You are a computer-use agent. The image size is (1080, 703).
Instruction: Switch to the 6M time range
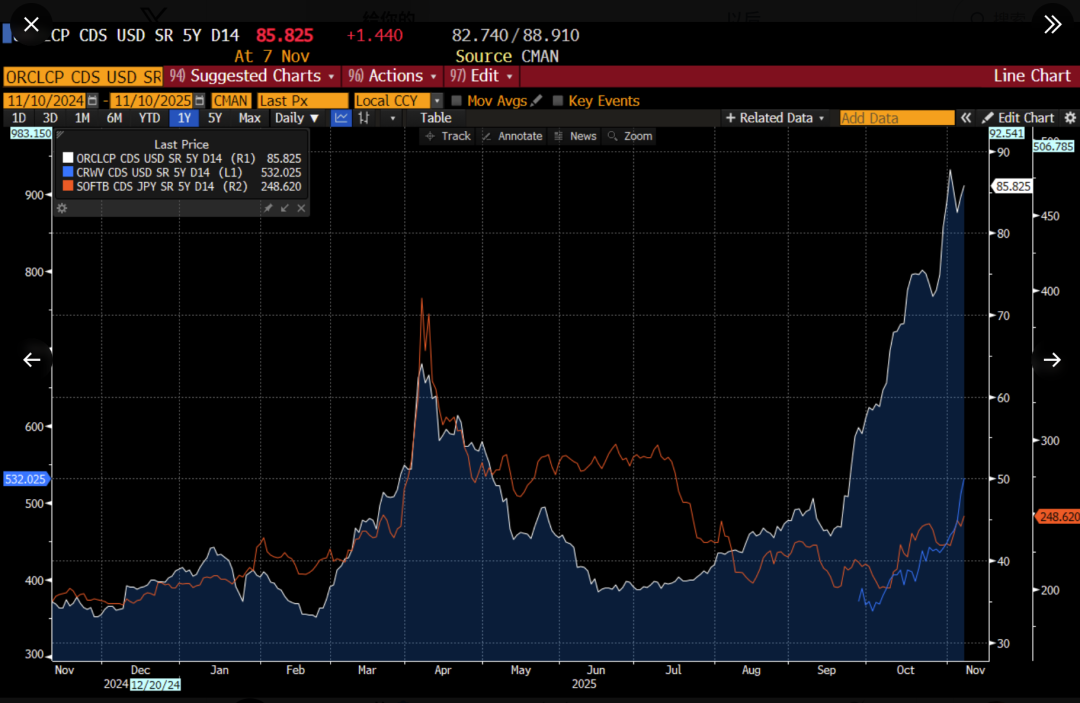(114, 118)
